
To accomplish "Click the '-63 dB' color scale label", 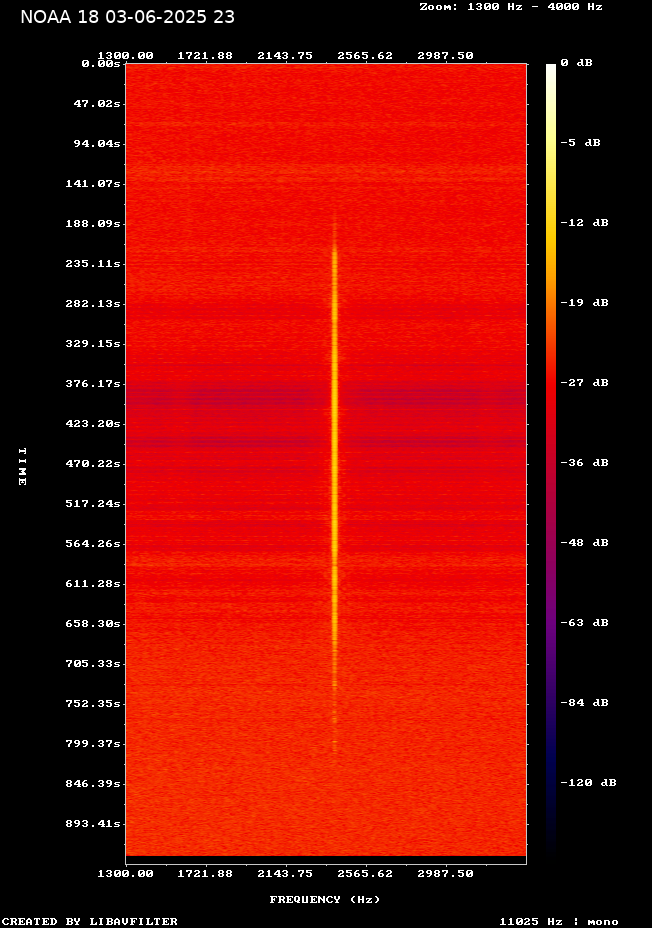I will [585, 623].
